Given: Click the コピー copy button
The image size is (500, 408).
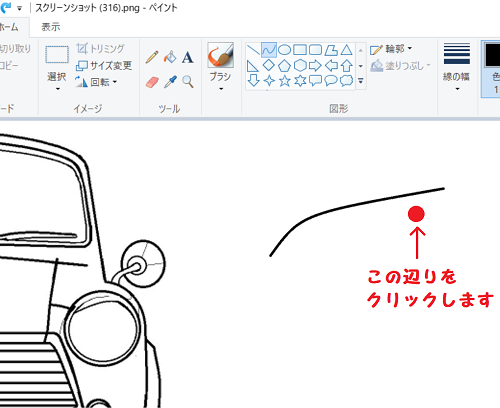Looking at the screenshot, I should point(9,65).
